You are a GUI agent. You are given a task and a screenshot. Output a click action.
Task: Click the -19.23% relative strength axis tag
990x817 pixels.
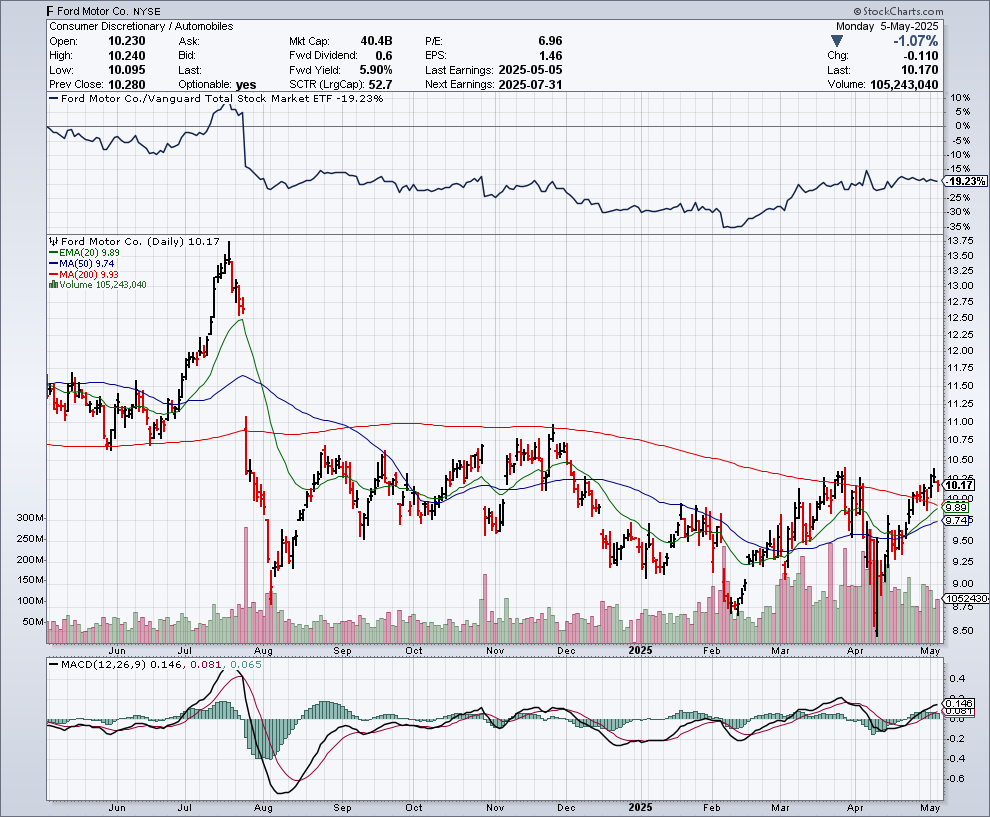tap(965, 182)
